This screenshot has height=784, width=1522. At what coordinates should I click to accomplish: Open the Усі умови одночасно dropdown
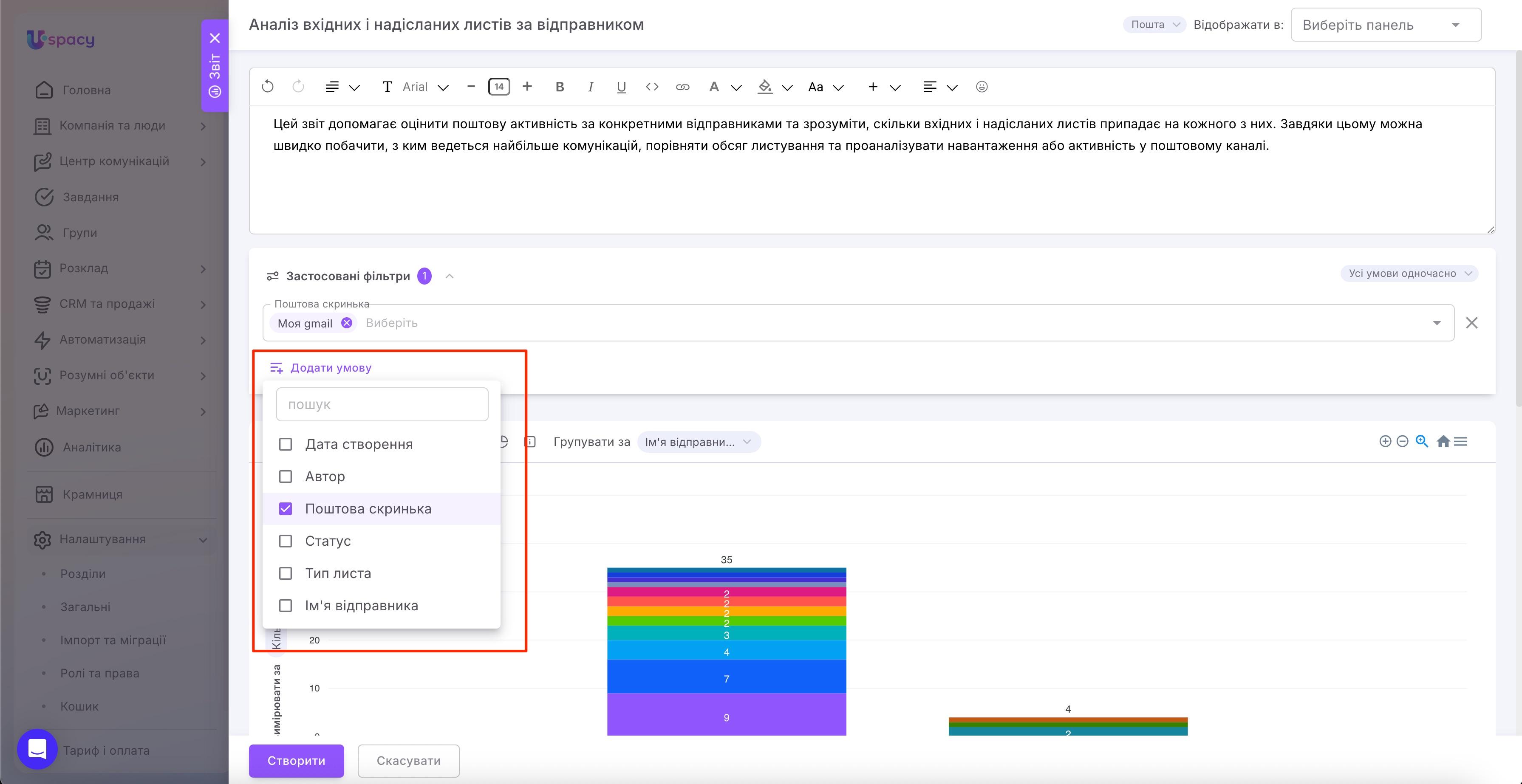tap(1409, 274)
